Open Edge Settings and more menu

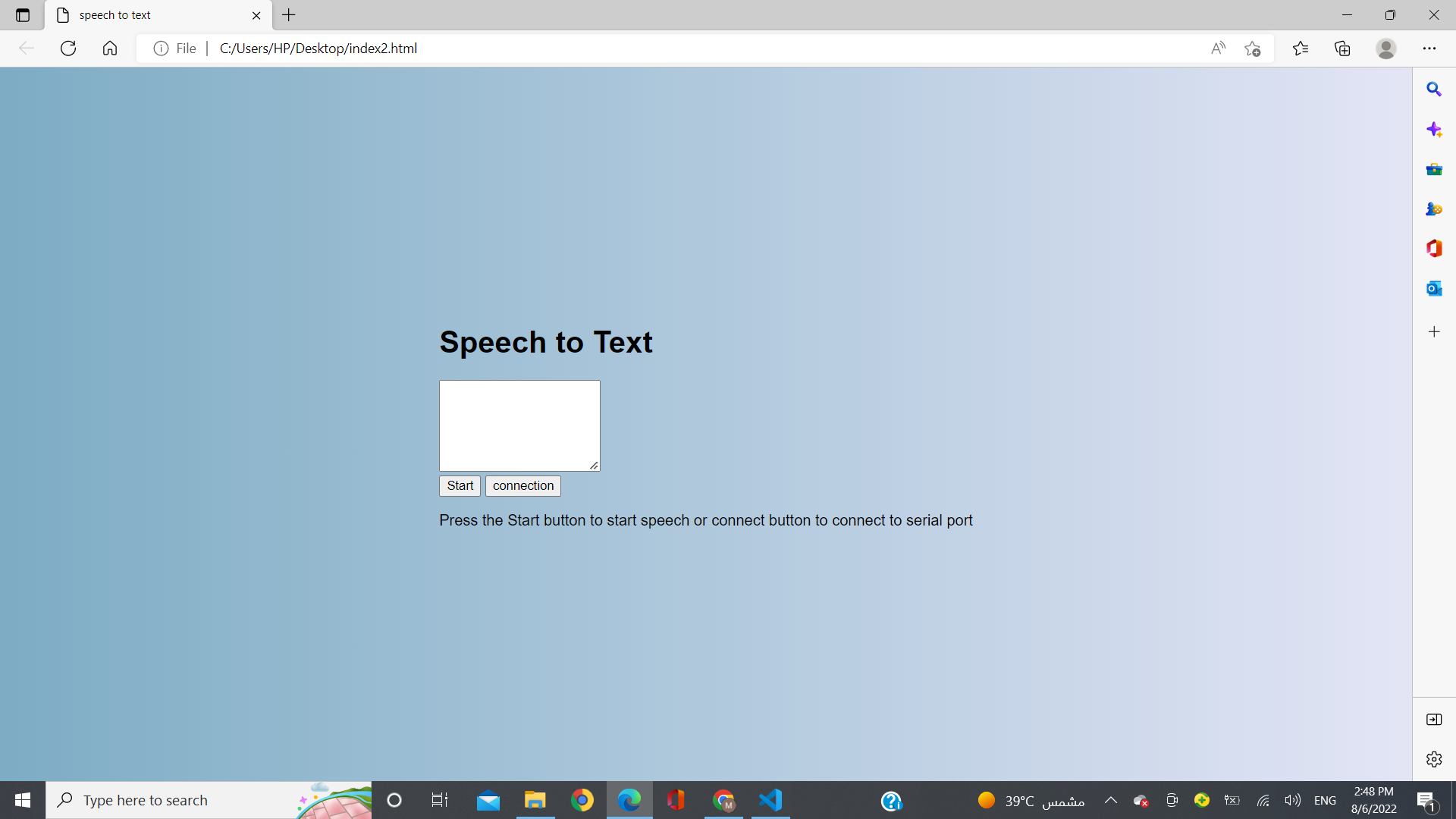coord(1429,49)
